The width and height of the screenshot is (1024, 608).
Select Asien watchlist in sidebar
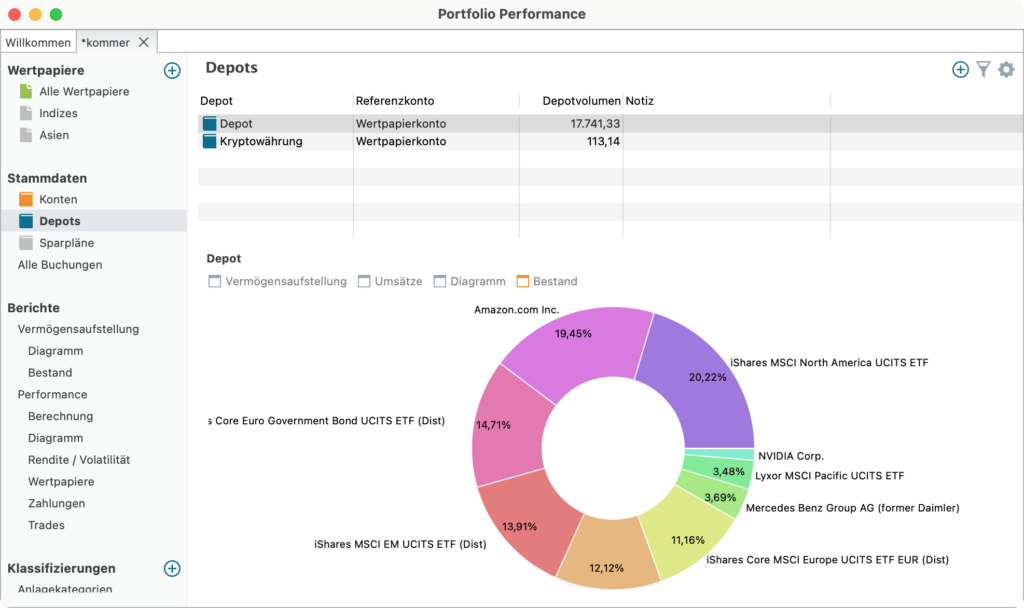(x=54, y=135)
